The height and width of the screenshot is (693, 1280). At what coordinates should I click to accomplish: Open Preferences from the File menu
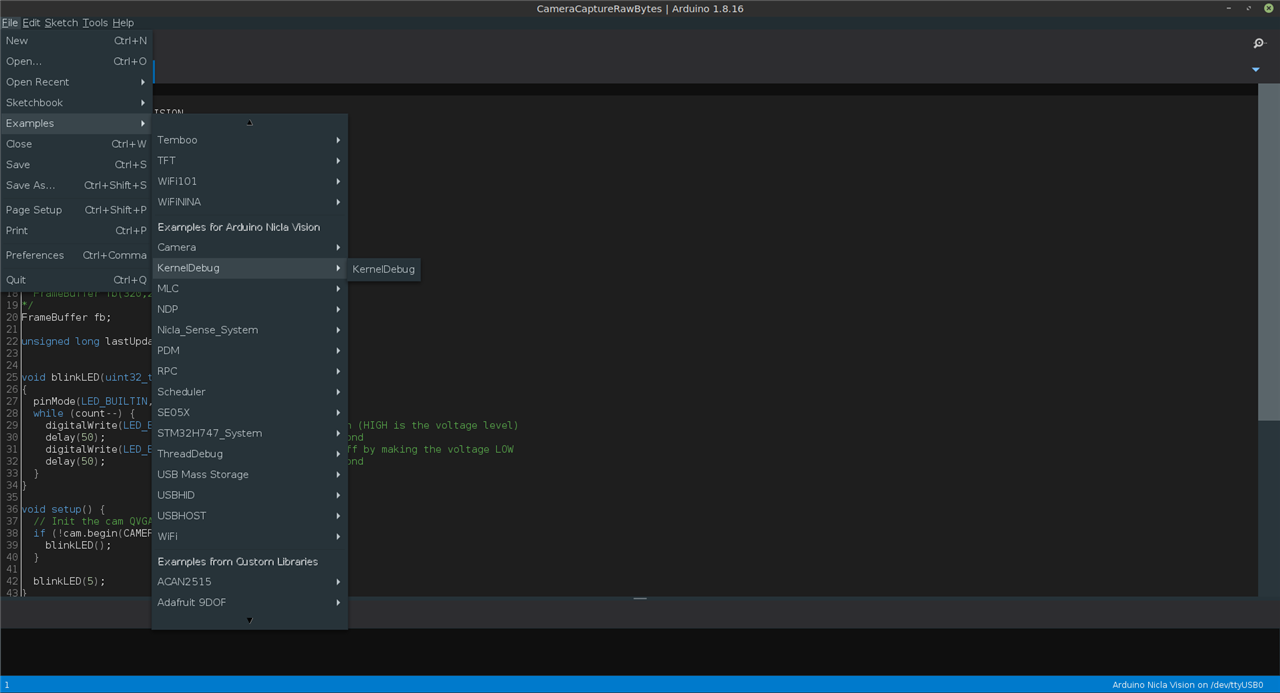coord(76,255)
